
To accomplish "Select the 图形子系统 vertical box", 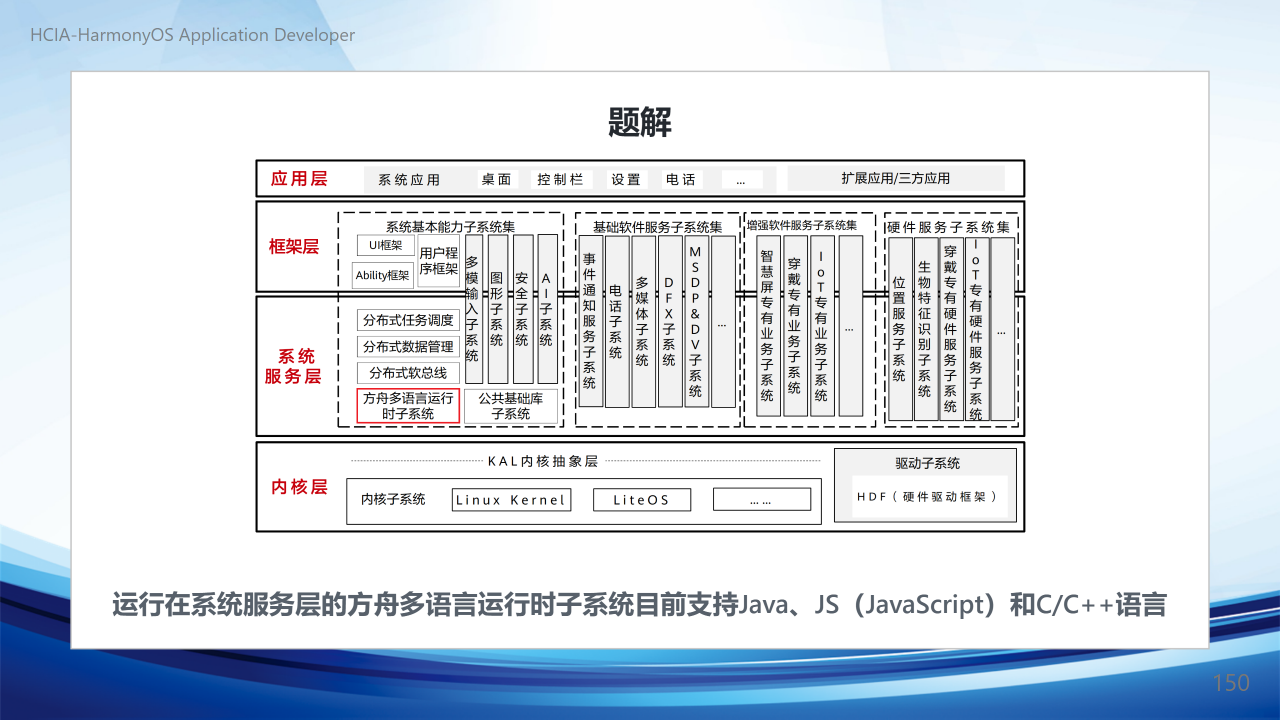I will [x=497, y=309].
